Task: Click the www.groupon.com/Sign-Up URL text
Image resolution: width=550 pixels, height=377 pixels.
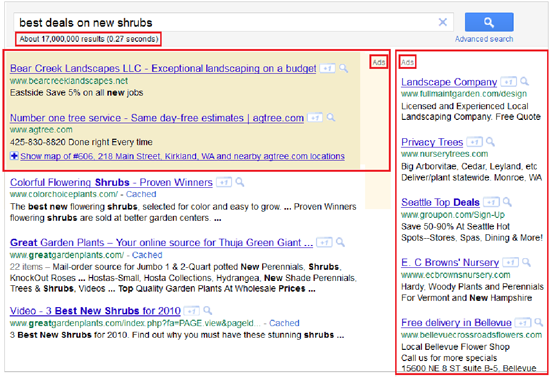Action: (x=453, y=215)
